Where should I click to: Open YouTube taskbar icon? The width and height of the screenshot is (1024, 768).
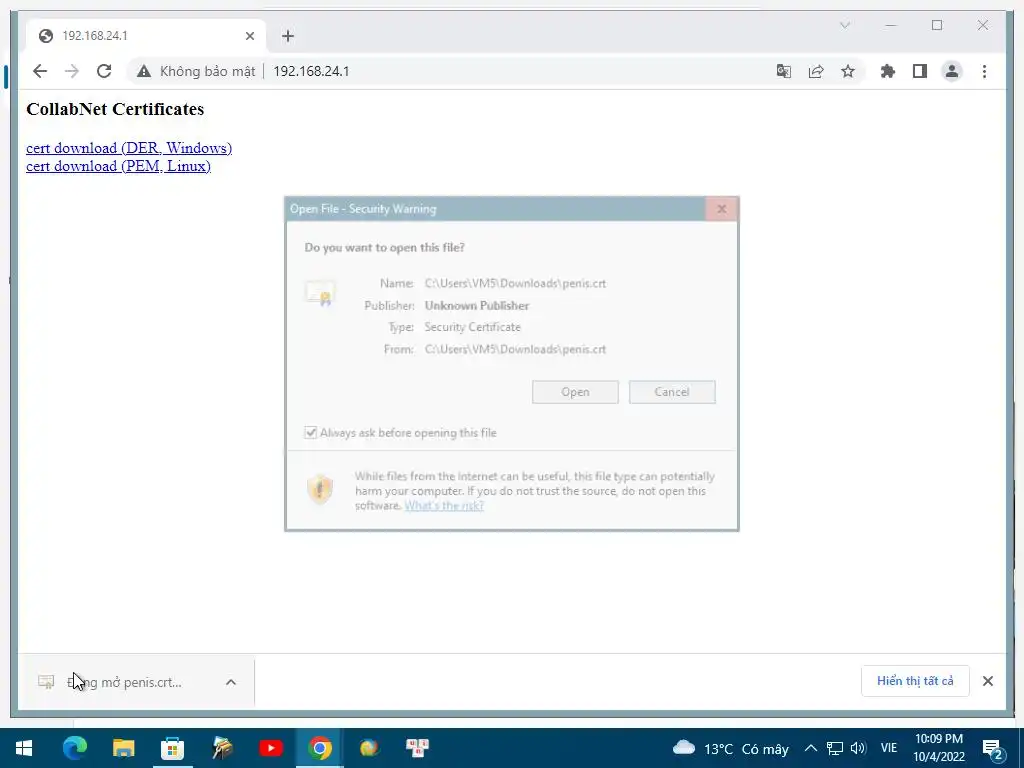pos(270,748)
